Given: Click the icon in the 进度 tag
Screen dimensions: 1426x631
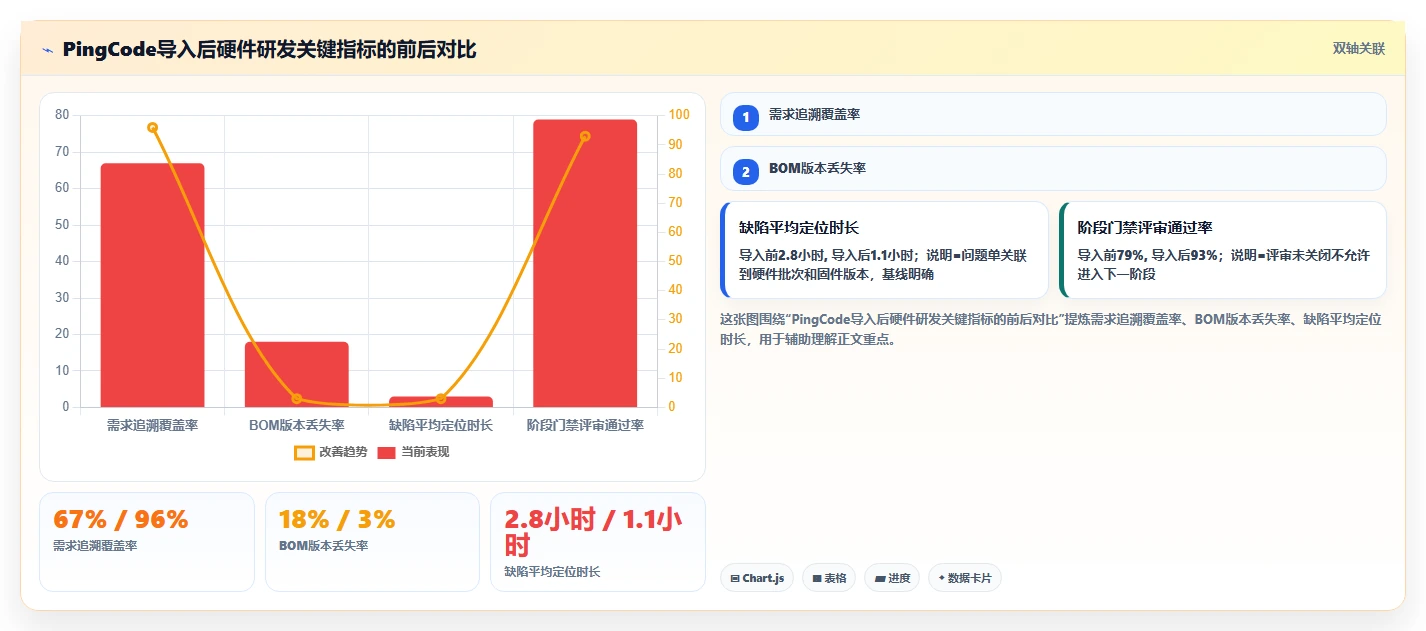Looking at the screenshot, I should [879, 578].
